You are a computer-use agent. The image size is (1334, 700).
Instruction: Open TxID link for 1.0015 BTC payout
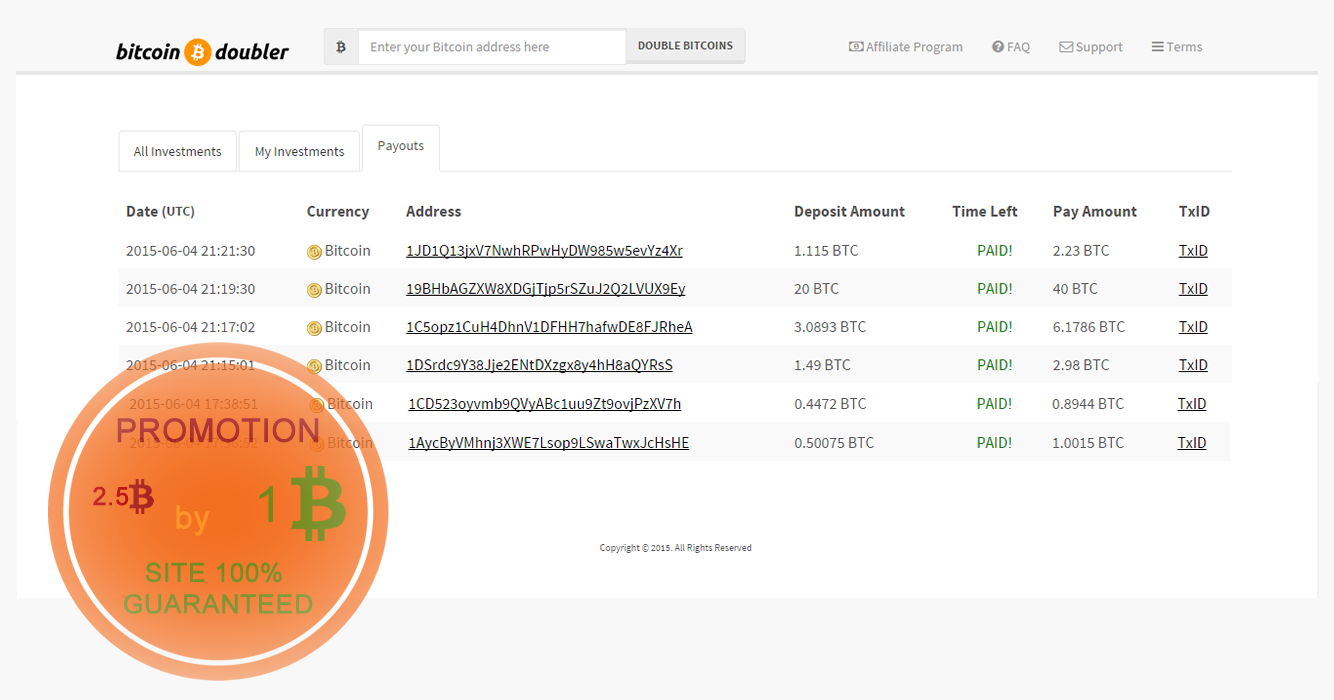(1192, 443)
